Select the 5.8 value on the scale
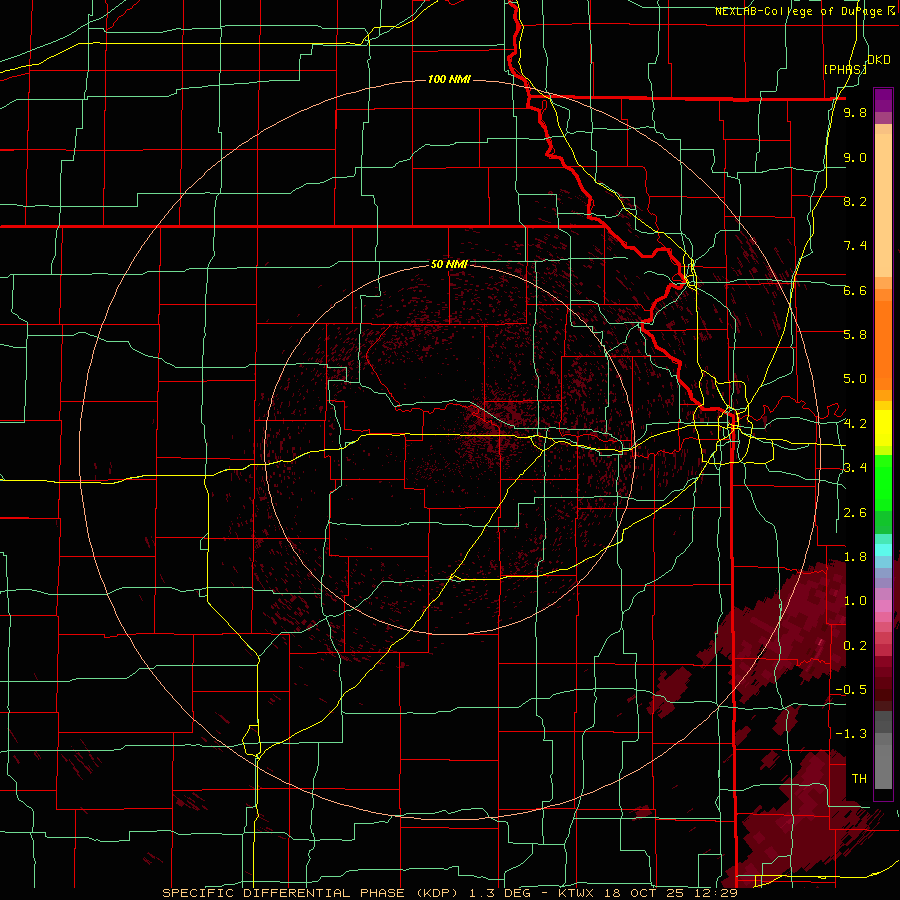This screenshot has width=900, height=900. (x=855, y=335)
